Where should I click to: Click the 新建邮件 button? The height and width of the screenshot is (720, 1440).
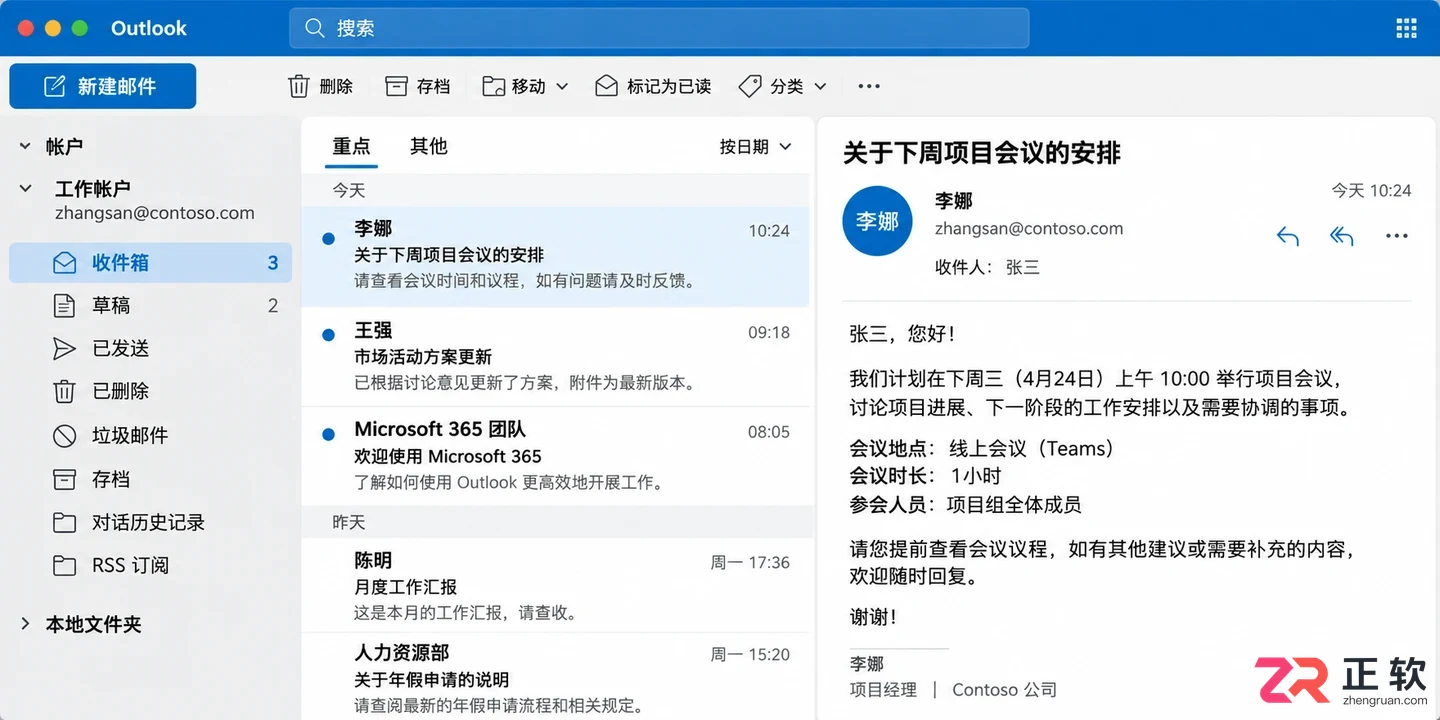coord(103,86)
